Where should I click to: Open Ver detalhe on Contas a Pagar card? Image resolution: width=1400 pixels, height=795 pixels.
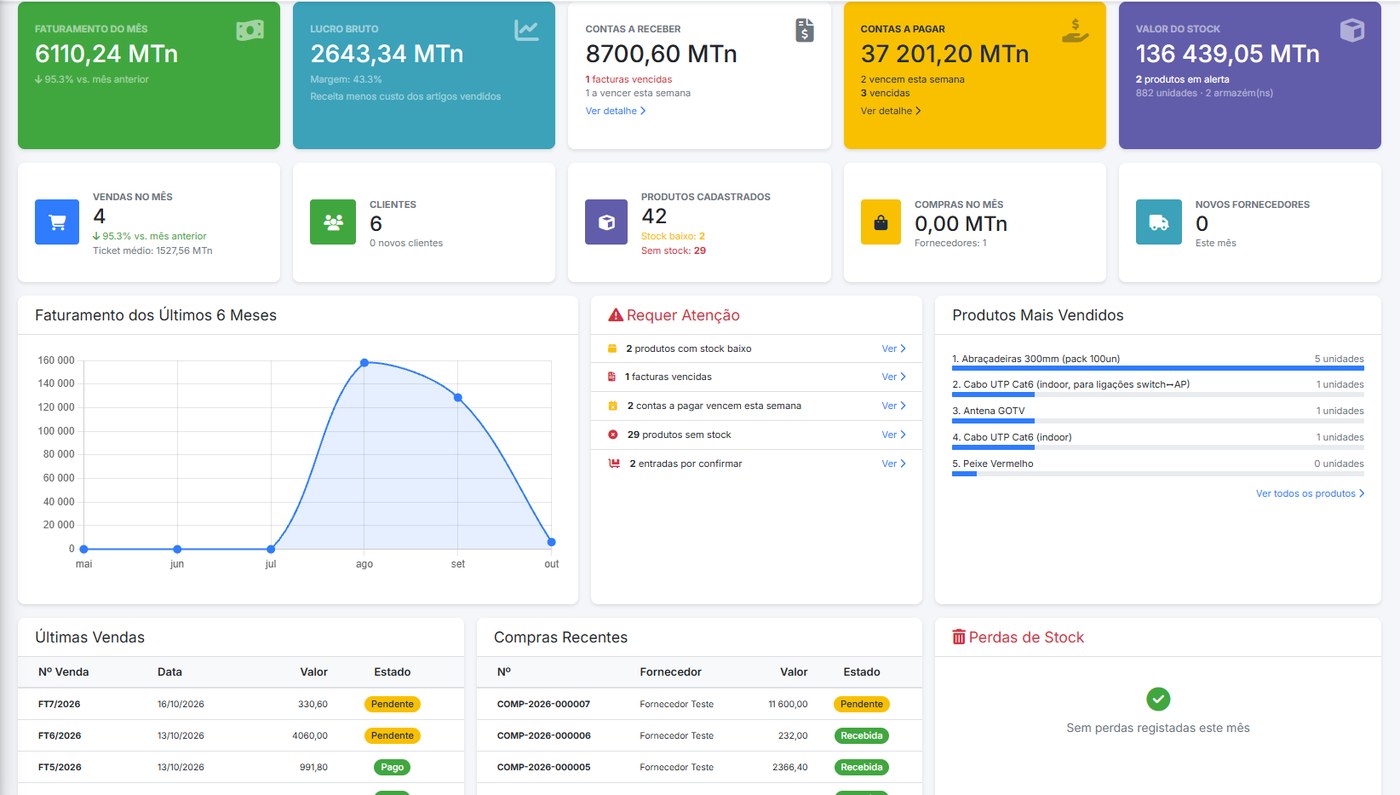point(891,111)
